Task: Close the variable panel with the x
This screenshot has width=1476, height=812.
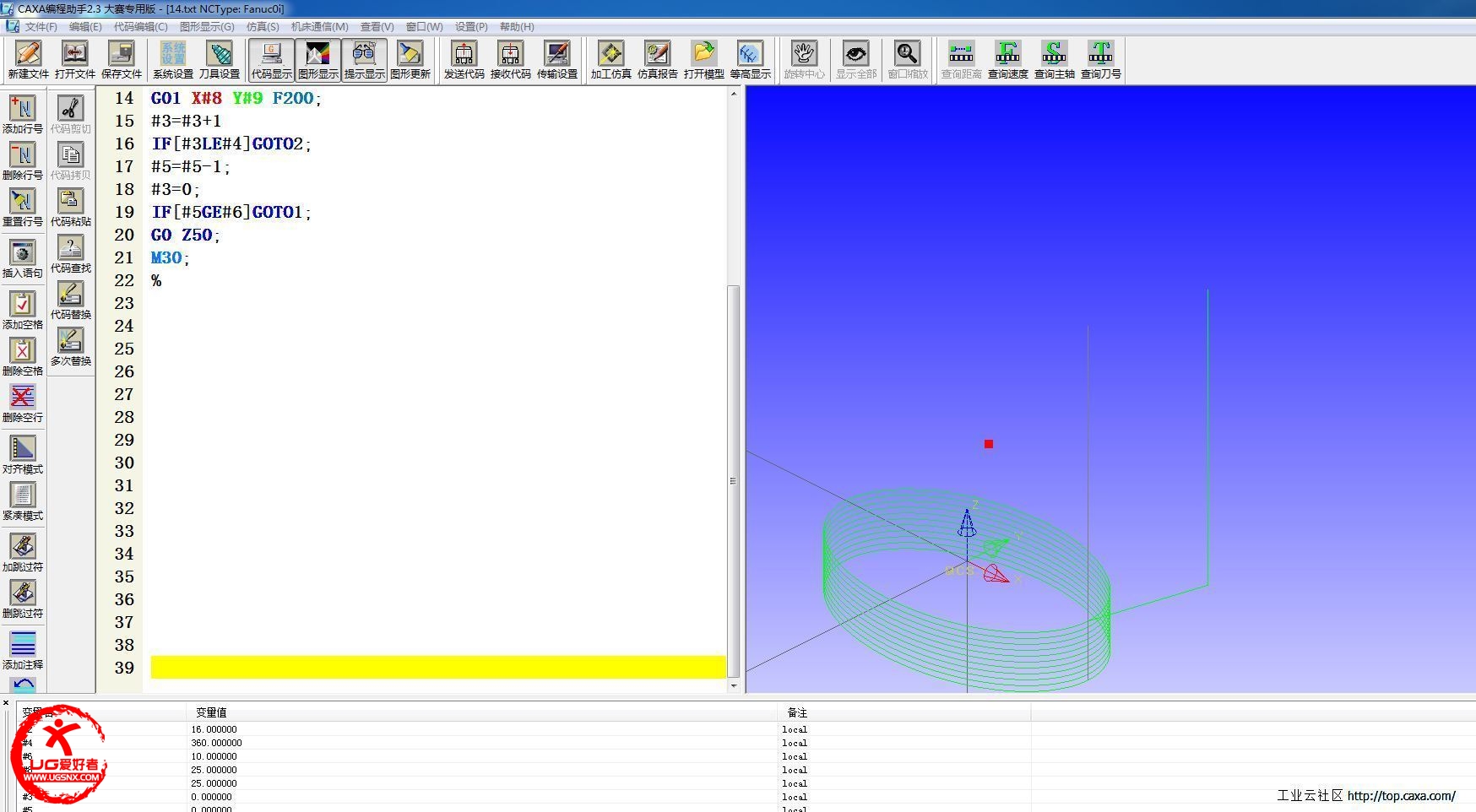Action: pos(6,702)
